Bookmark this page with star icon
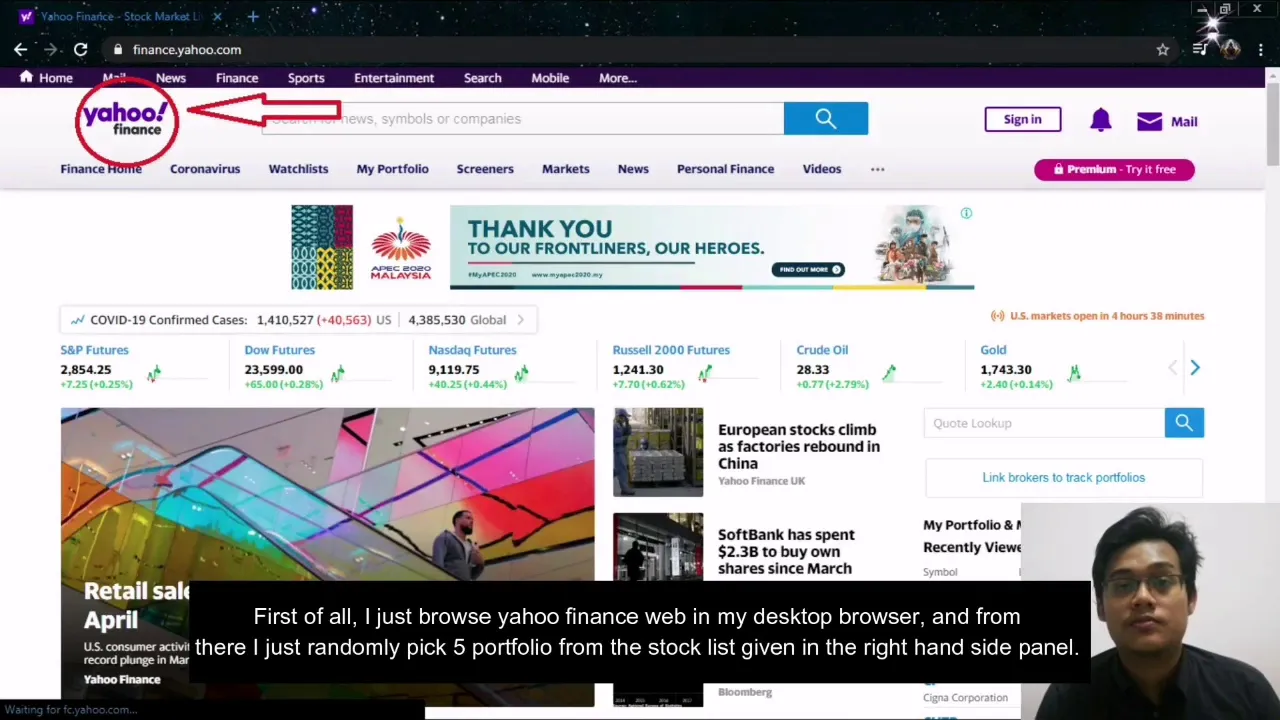The height and width of the screenshot is (720, 1280). [1162, 49]
